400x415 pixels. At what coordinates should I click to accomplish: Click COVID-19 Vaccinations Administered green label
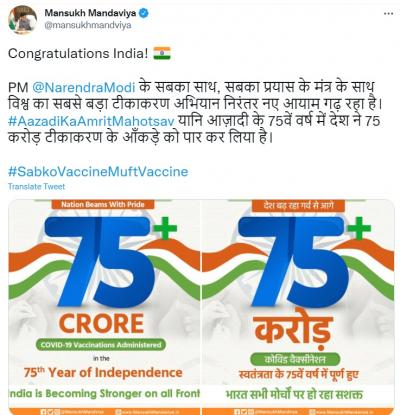(x=101, y=345)
